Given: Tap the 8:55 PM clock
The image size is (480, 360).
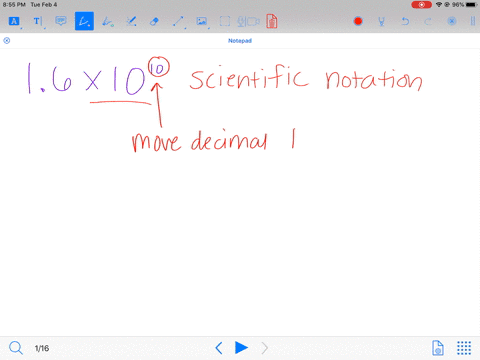Looking at the screenshot, I should [14, 5].
